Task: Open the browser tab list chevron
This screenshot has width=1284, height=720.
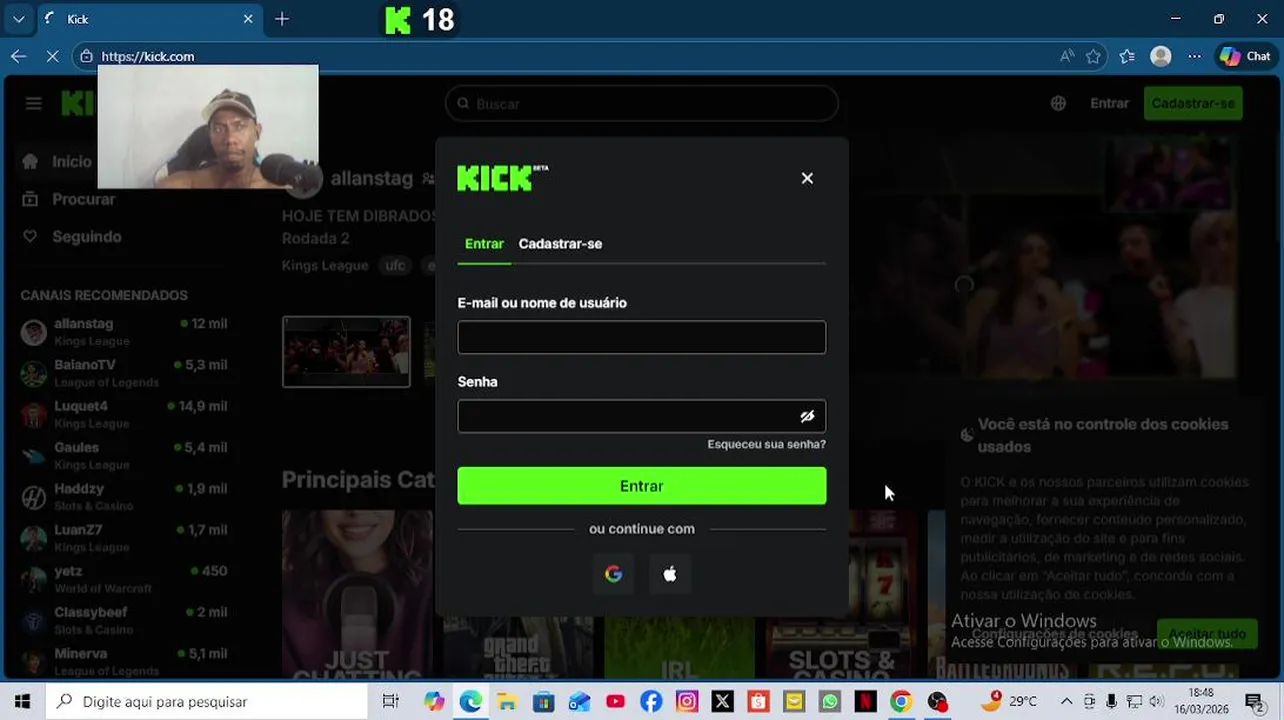Action: pos(18,19)
